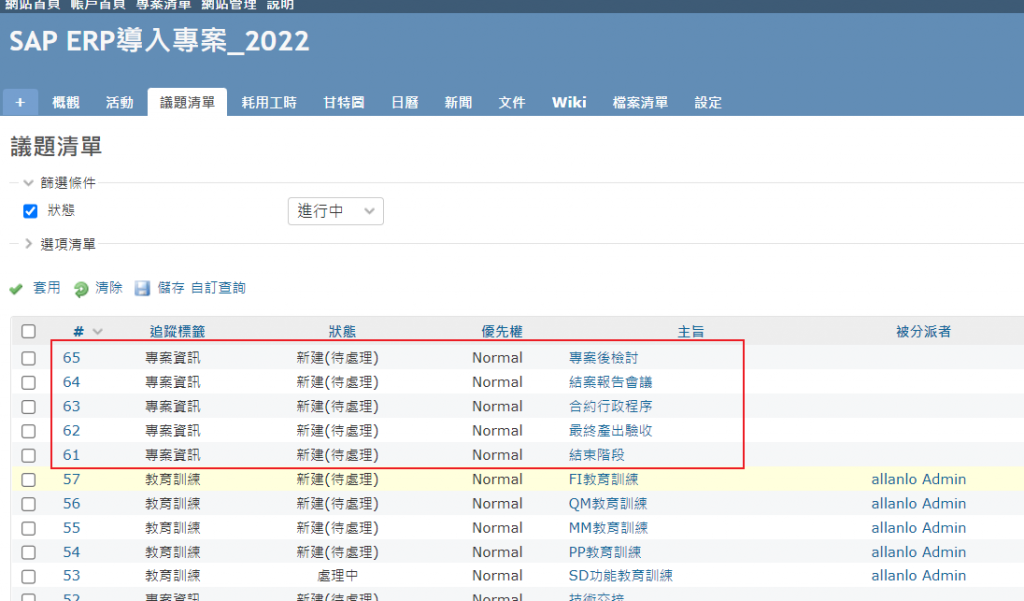
Task: Open issue number 61 link
Action: (71, 455)
